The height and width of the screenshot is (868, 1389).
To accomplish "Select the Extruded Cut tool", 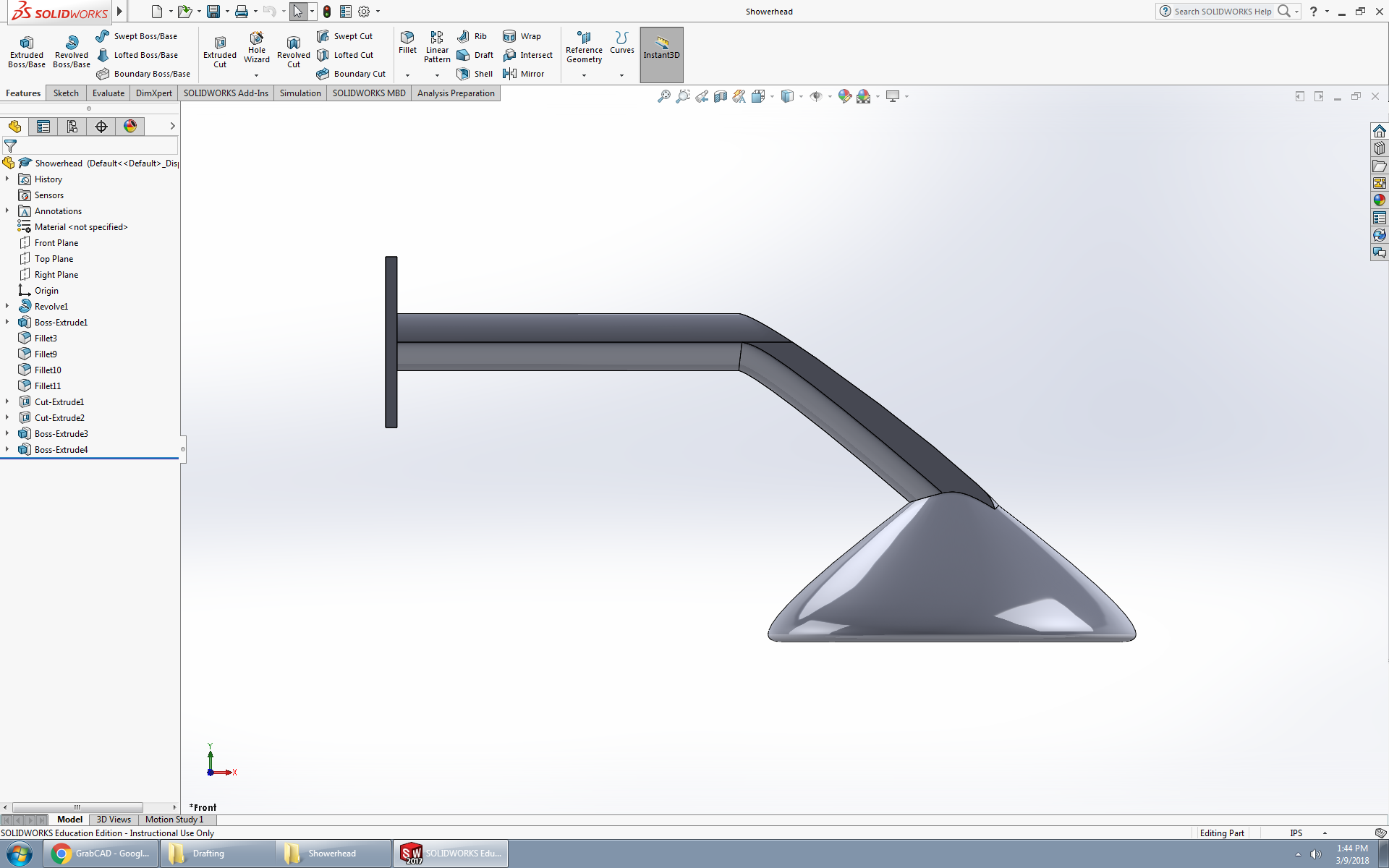I will 220,51.
